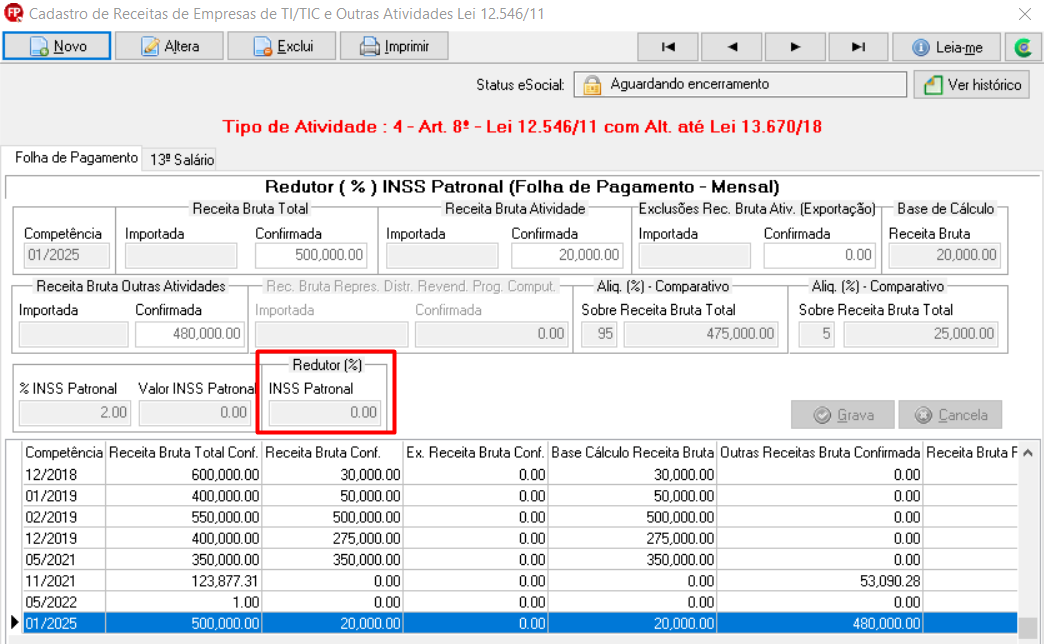Click the Status eSocial field Aguardando encerramento
The height and width of the screenshot is (644, 1044).
pos(740,85)
